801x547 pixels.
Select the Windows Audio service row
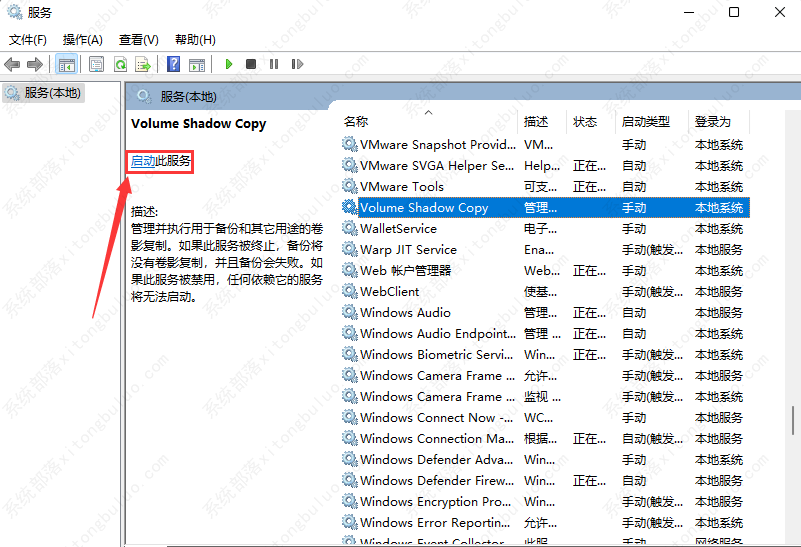[405, 313]
